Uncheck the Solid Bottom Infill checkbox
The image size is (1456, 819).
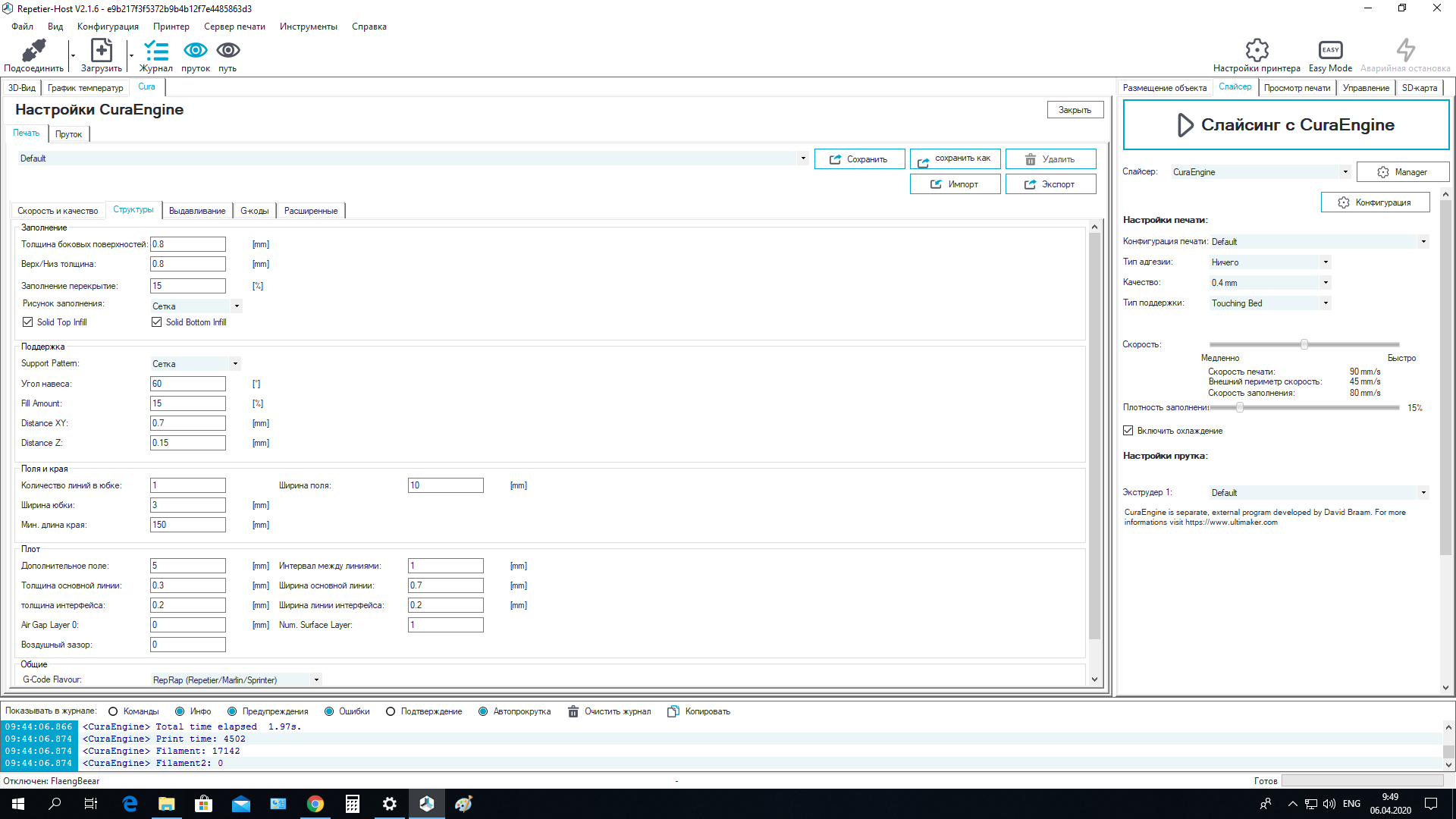(157, 322)
